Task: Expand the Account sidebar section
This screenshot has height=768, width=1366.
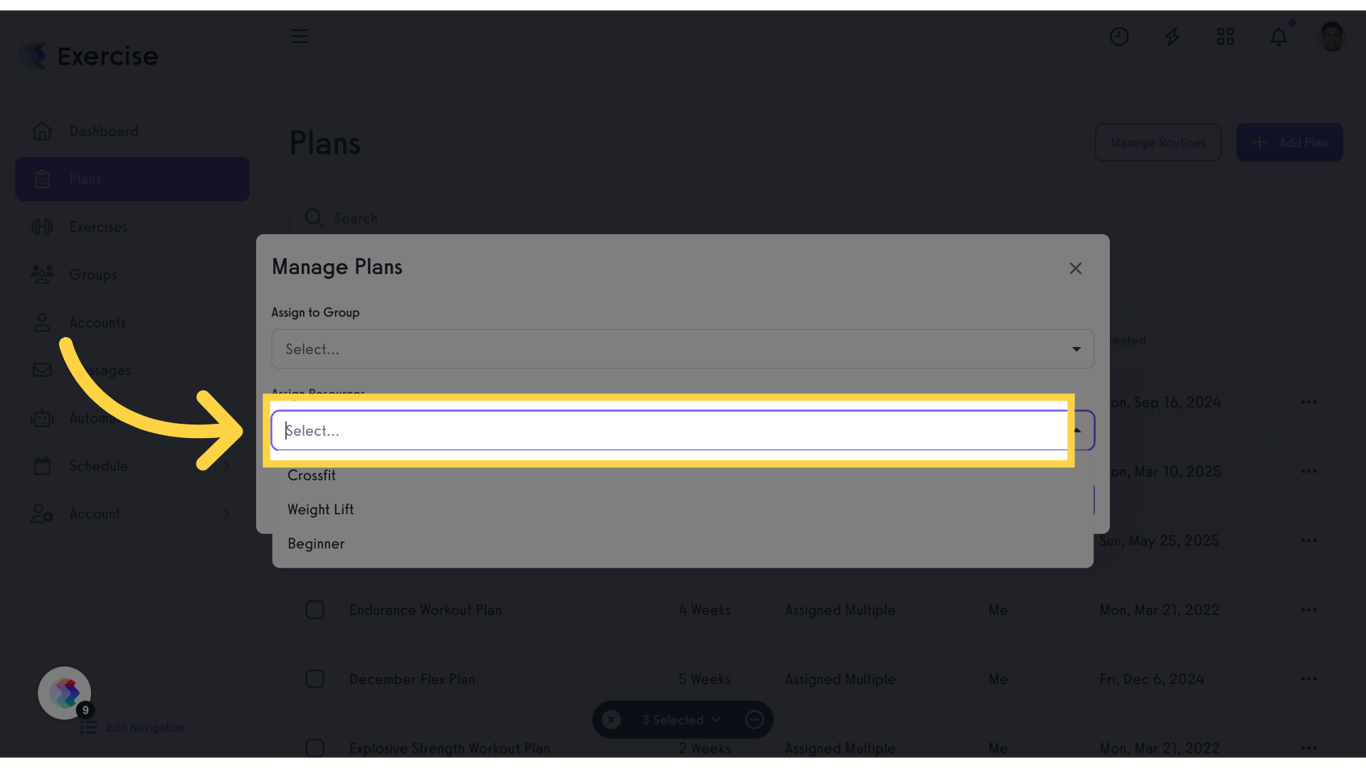Action: 94,513
